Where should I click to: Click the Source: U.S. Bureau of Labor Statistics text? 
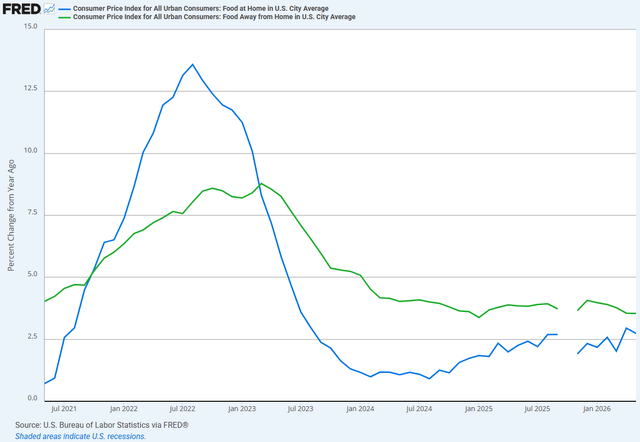(102, 425)
